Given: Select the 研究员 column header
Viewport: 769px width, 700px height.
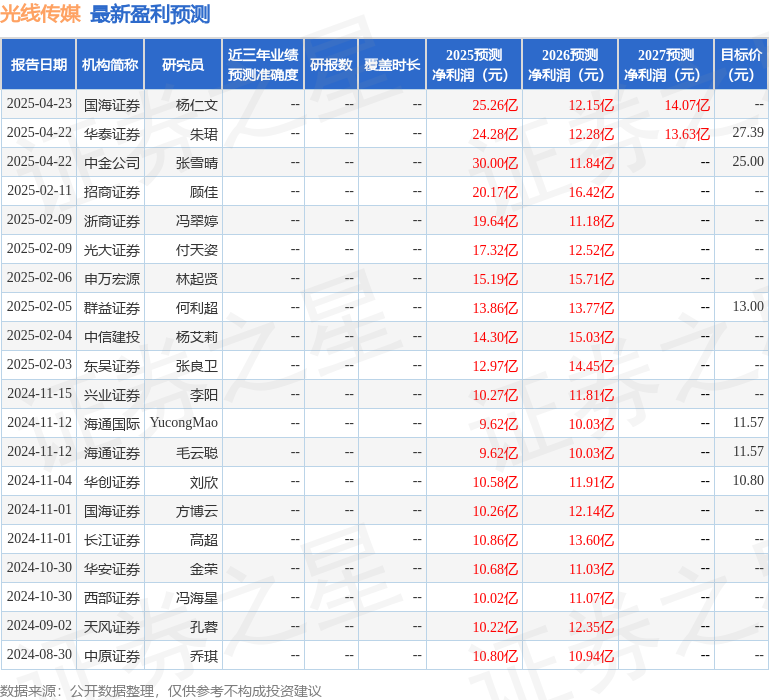Looking at the screenshot, I should pyautogui.click(x=183, y=65).
